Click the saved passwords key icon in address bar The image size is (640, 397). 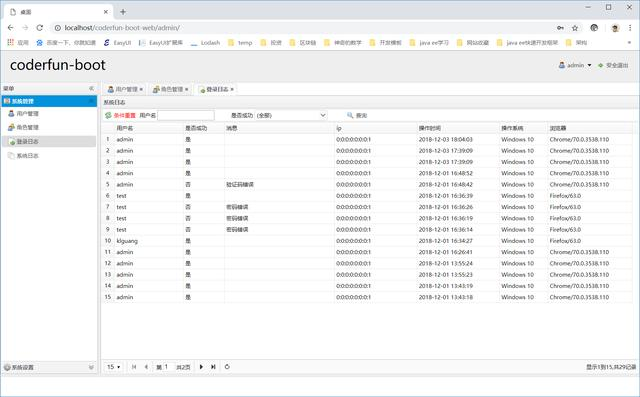coord(560,28)
